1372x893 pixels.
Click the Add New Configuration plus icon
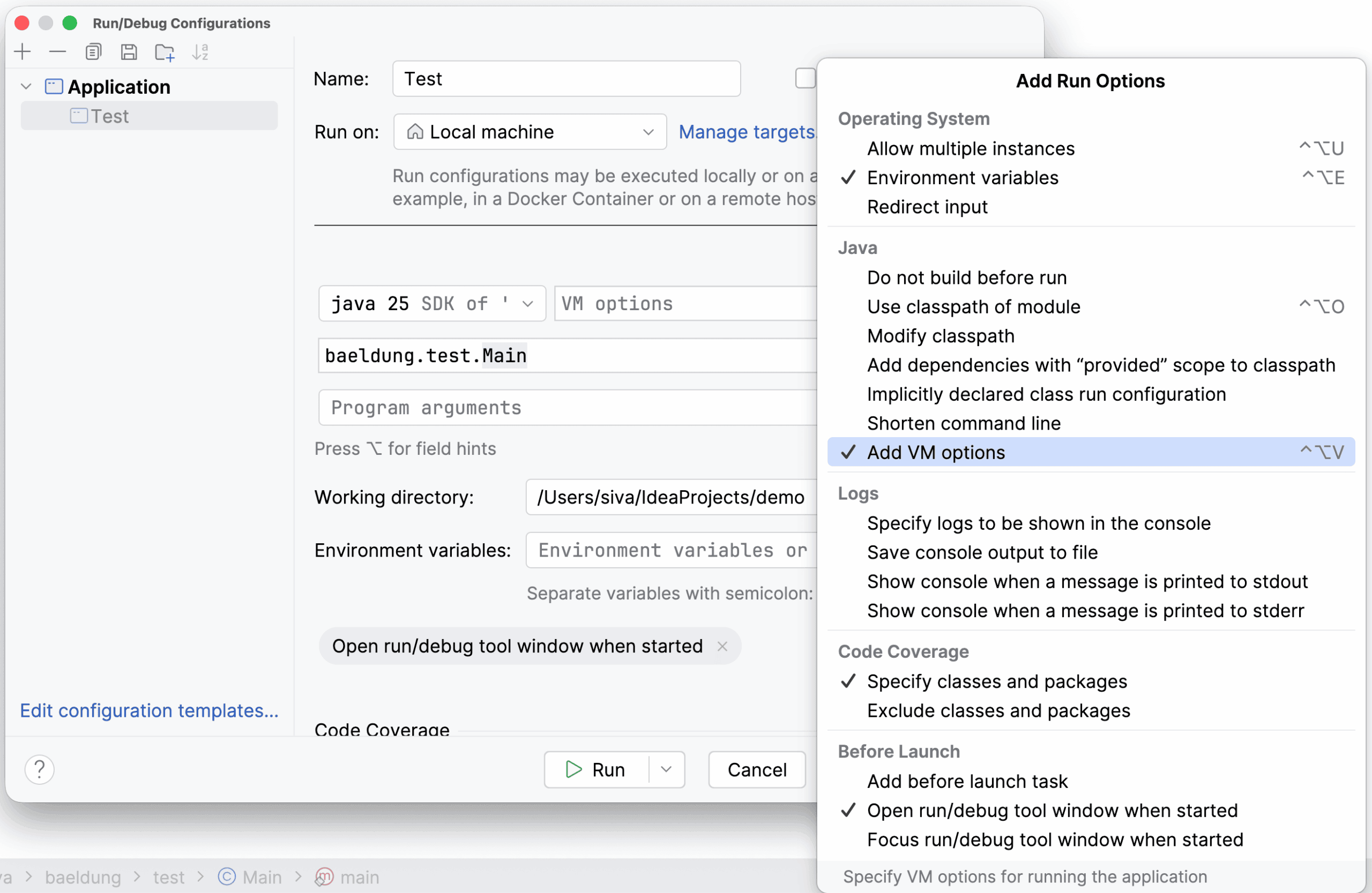click(23, 52)
